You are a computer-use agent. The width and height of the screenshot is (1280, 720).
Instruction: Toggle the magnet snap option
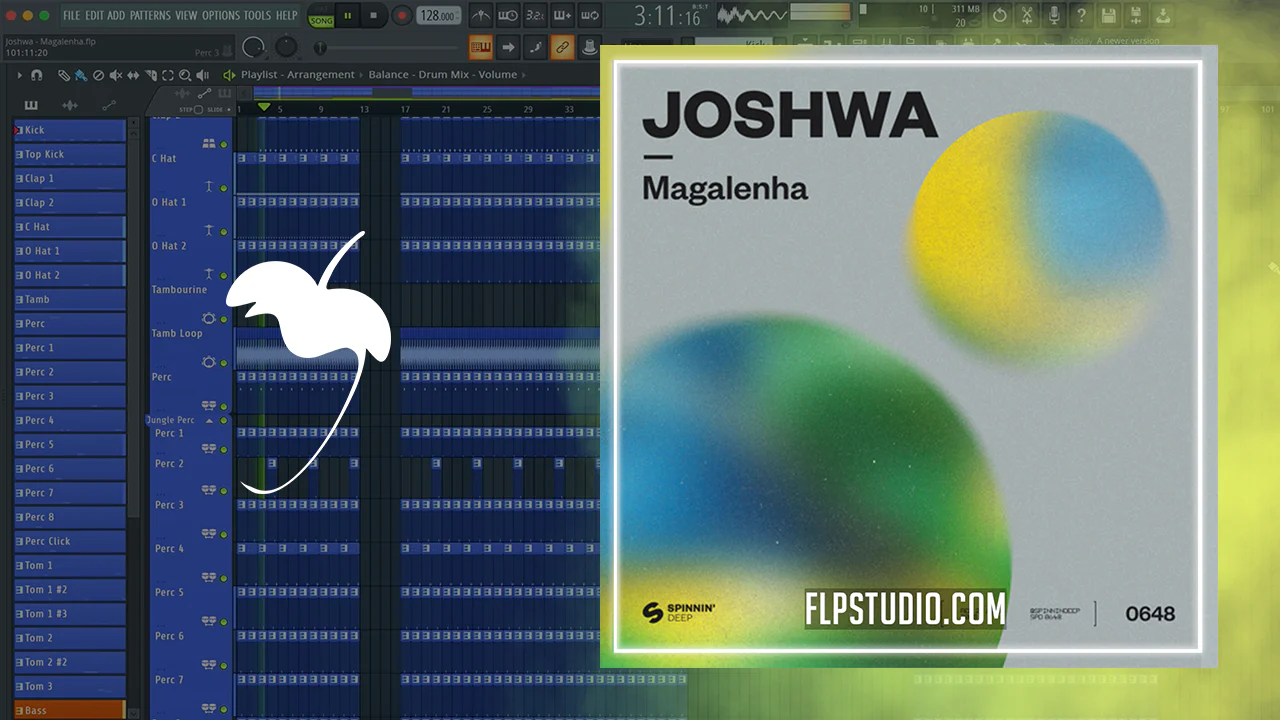tap(37, 75)
